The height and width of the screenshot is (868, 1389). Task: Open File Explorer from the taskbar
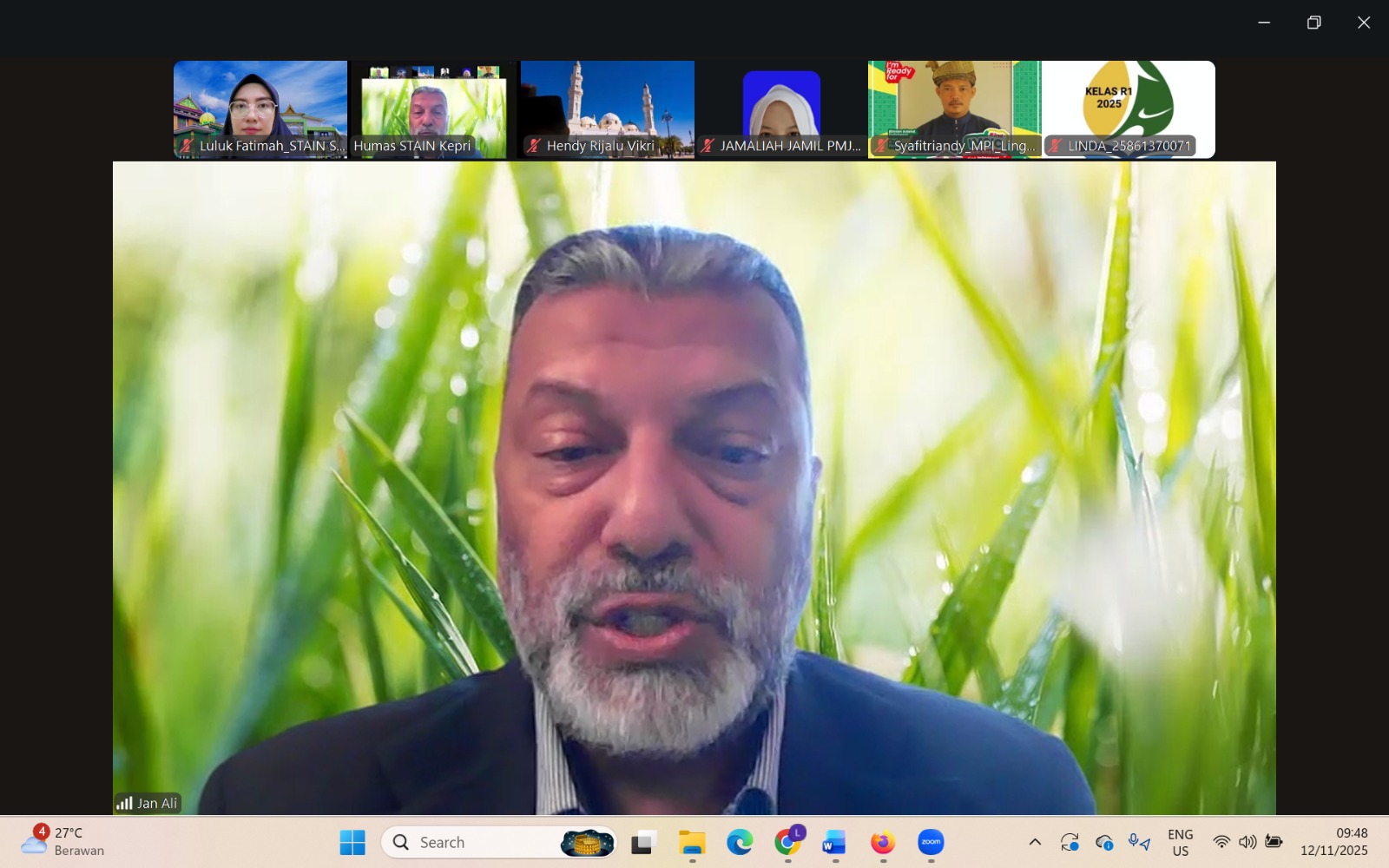pos(692,842)
